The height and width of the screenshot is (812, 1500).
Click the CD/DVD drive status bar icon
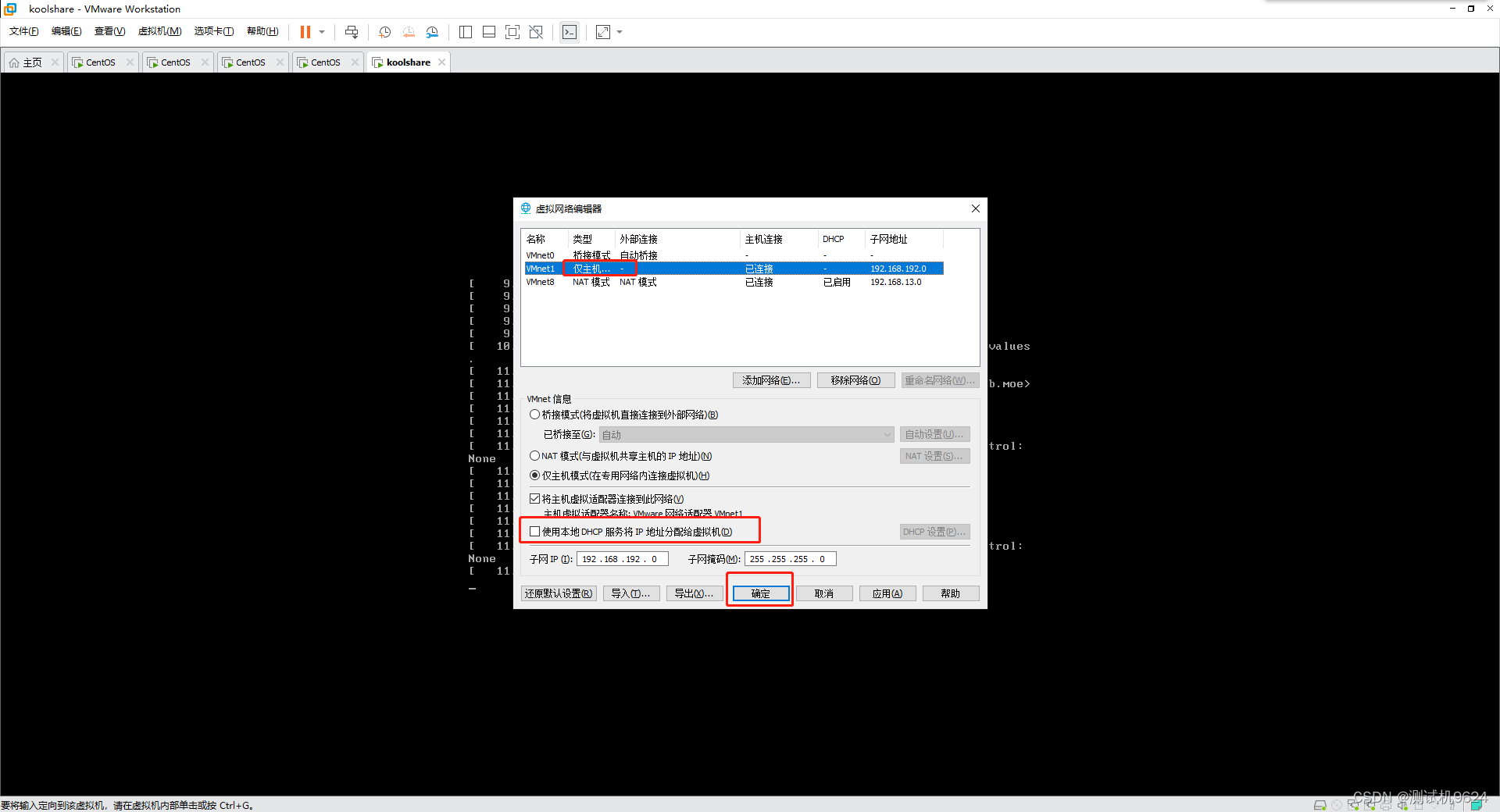coord(1337,805)
